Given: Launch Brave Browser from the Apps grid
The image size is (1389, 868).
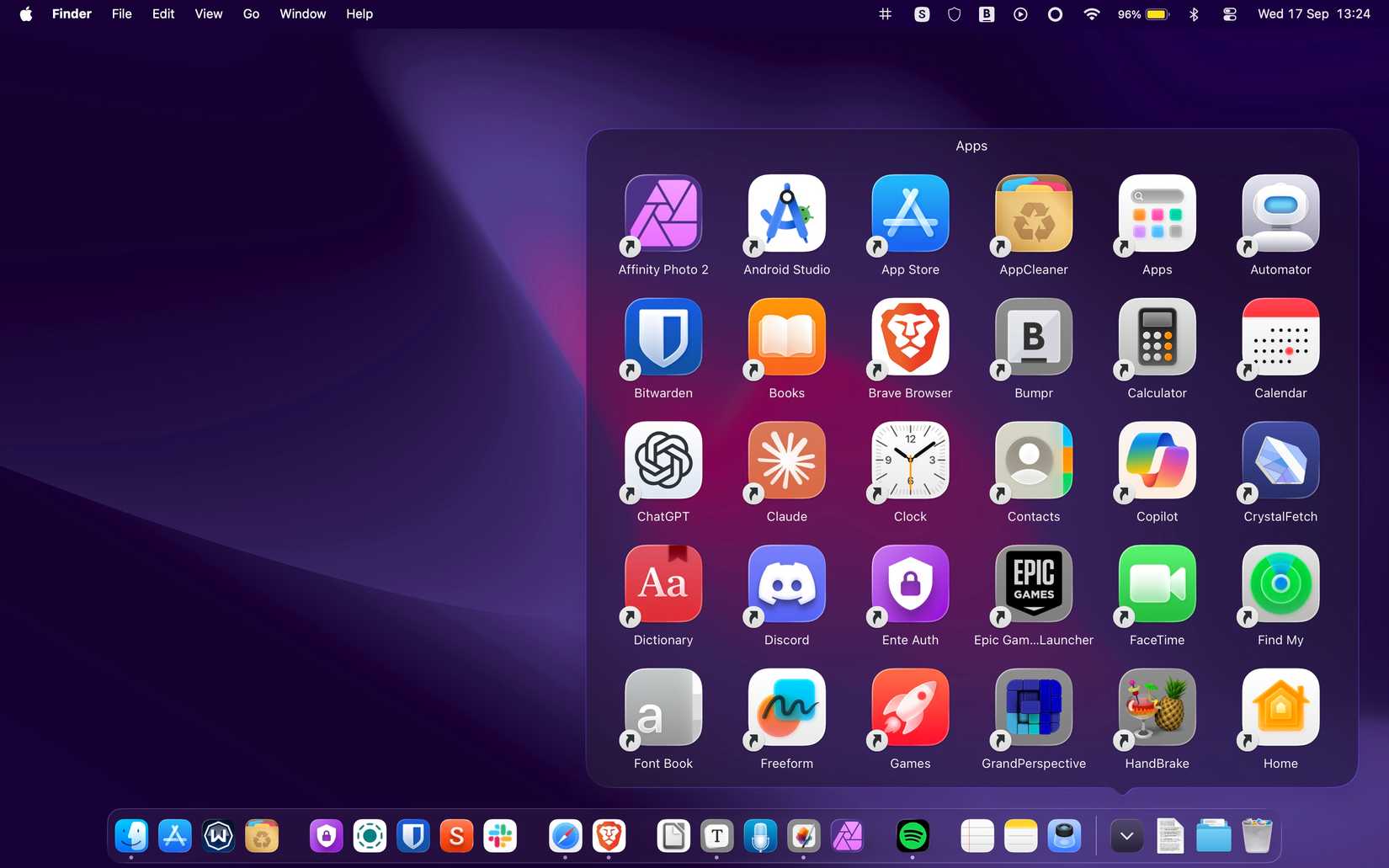Looking at the screenshot, I should pos(910,337).
